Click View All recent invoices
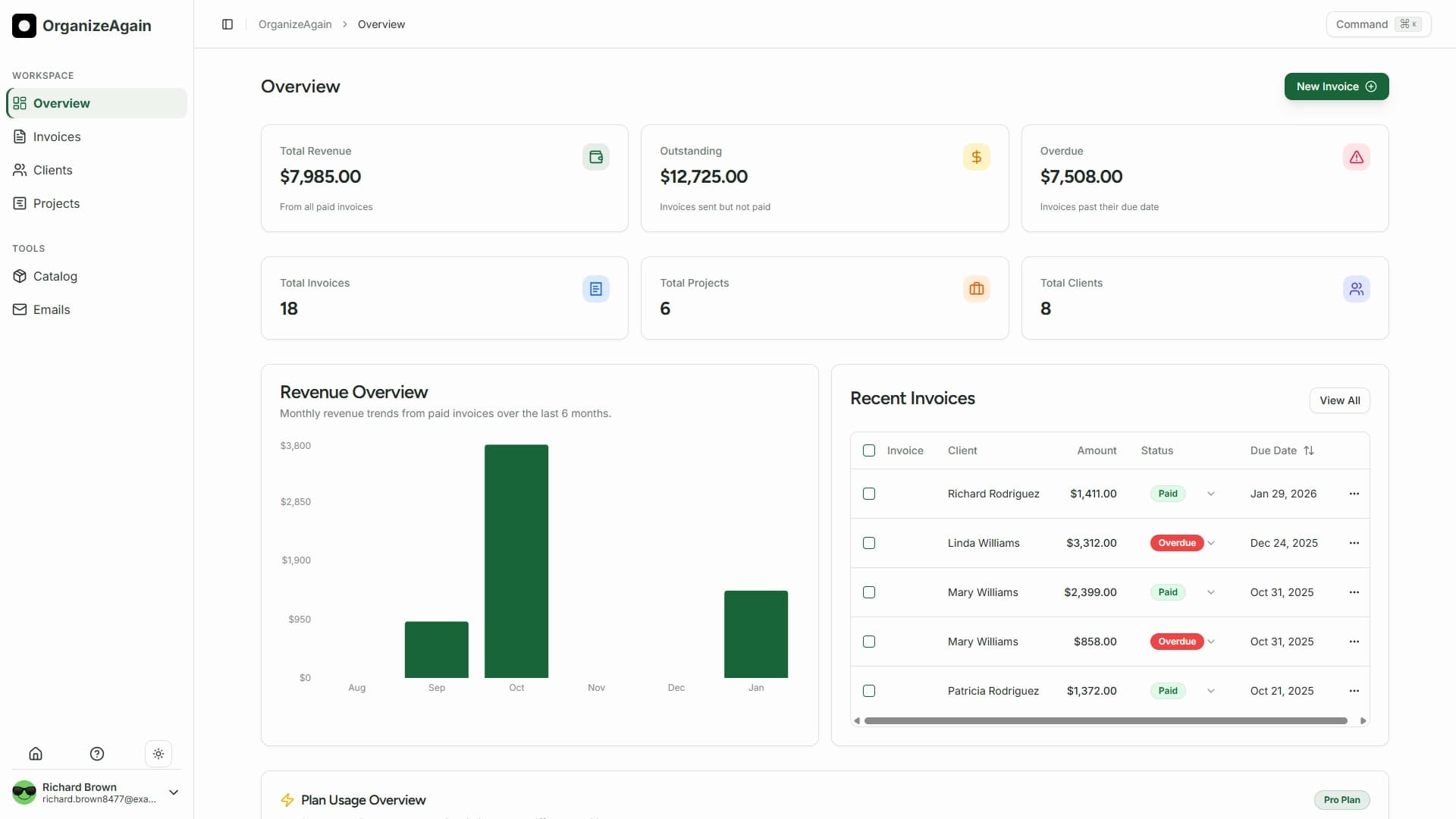 click(1339, 400)
